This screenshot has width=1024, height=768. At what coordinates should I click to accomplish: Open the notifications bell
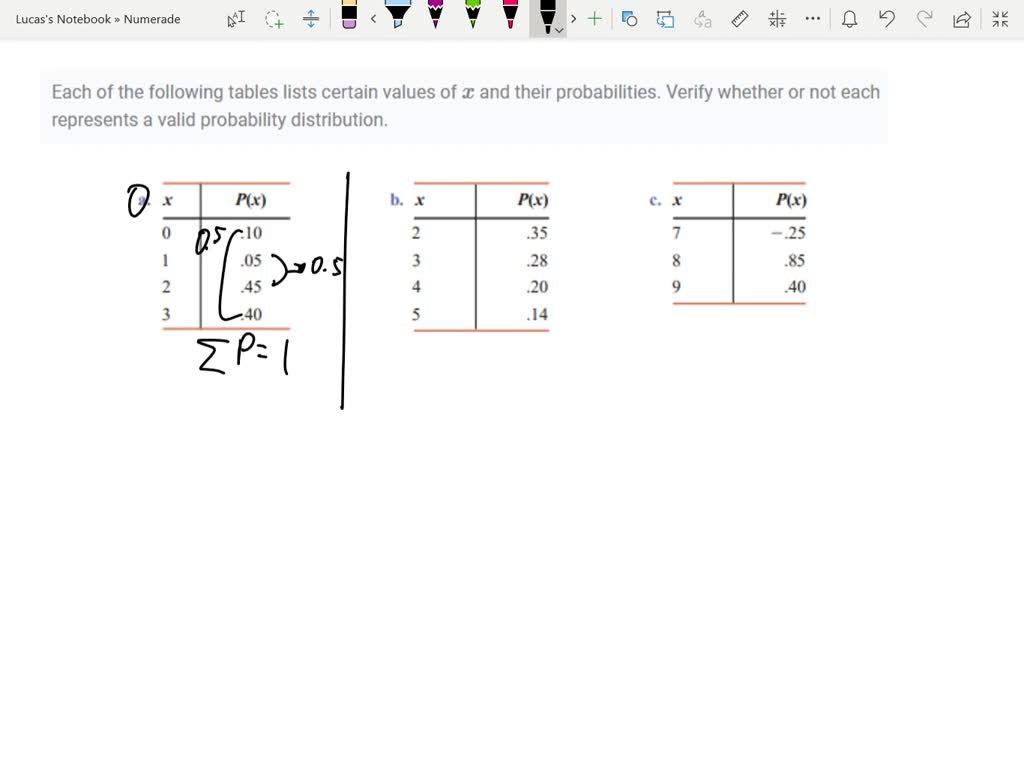click(x=849, y=19)
